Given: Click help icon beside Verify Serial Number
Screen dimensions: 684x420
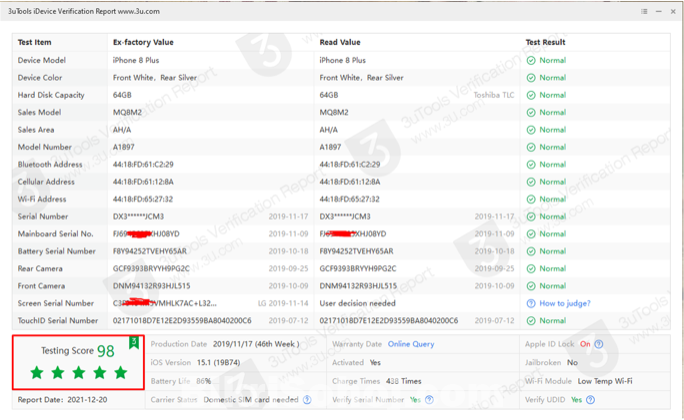Looking at the screenshot, I should [x=429, y=400].
